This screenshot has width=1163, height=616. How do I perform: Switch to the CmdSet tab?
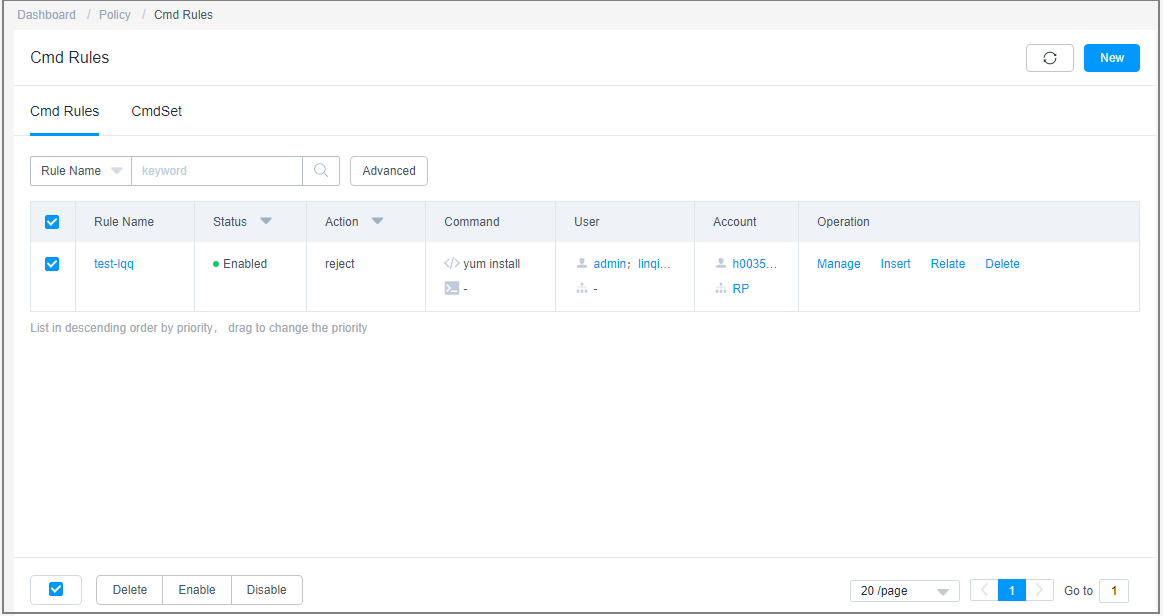157,111
